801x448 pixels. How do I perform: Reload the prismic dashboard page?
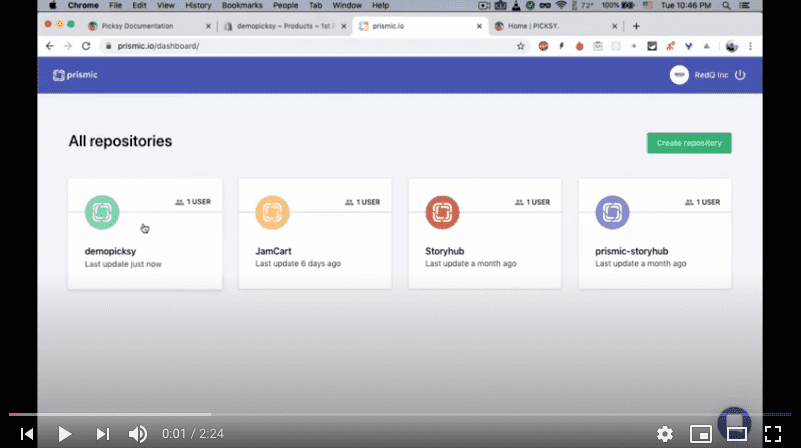click(x=86, y=46)
